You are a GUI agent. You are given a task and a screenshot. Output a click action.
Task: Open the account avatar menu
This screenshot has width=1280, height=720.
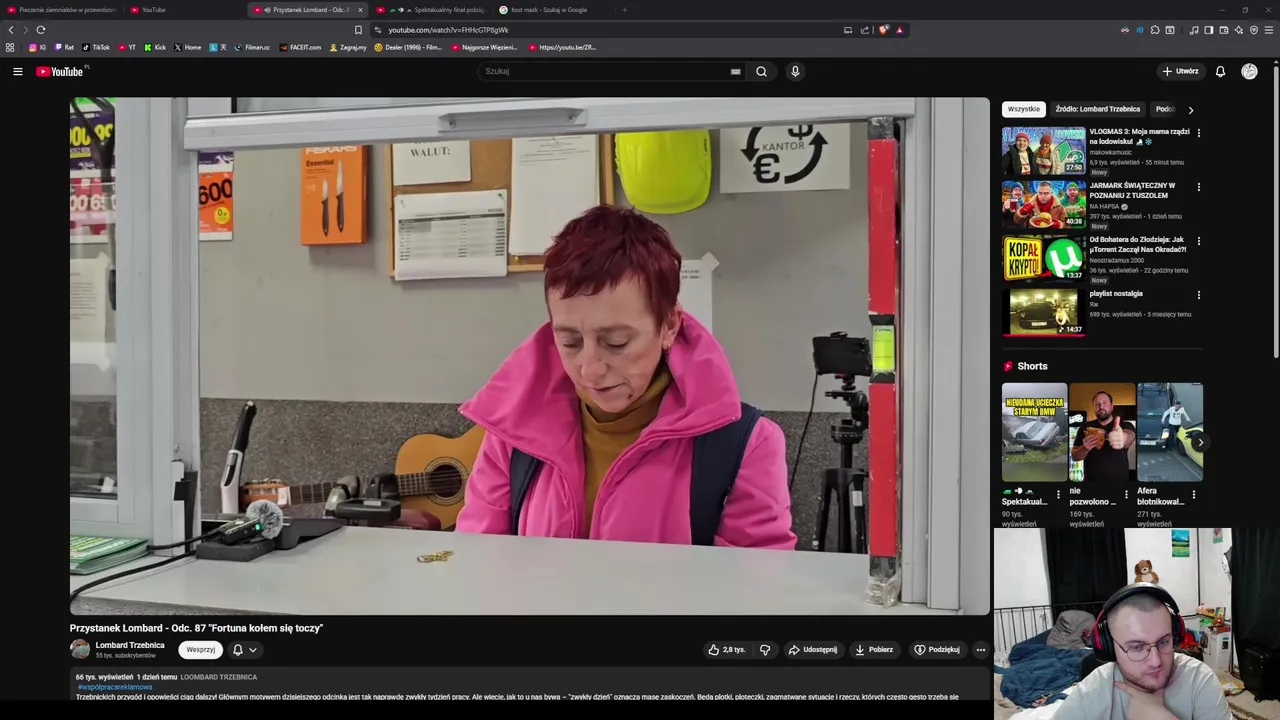1249,71
